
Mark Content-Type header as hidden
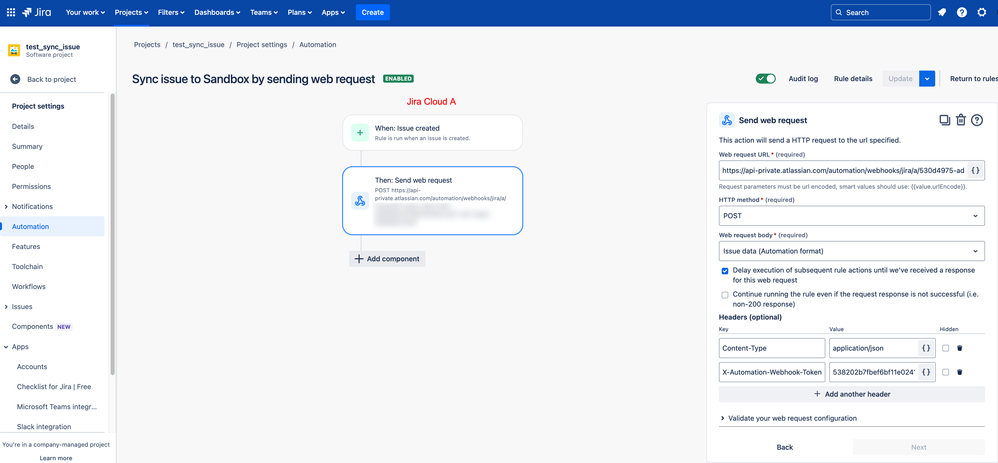coord(946,348)
